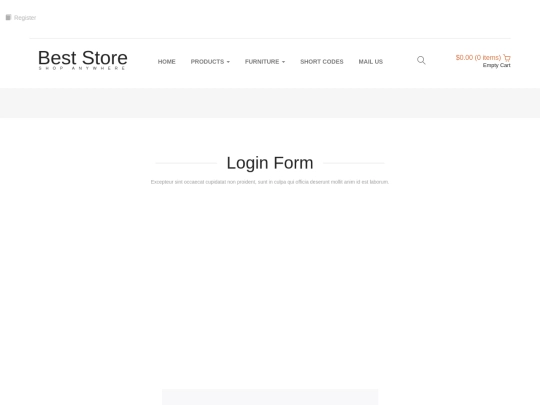Viewport: 540px width, 405px height.
Task: Click the login form panel at the page bottom
Action: click(270, 397)
